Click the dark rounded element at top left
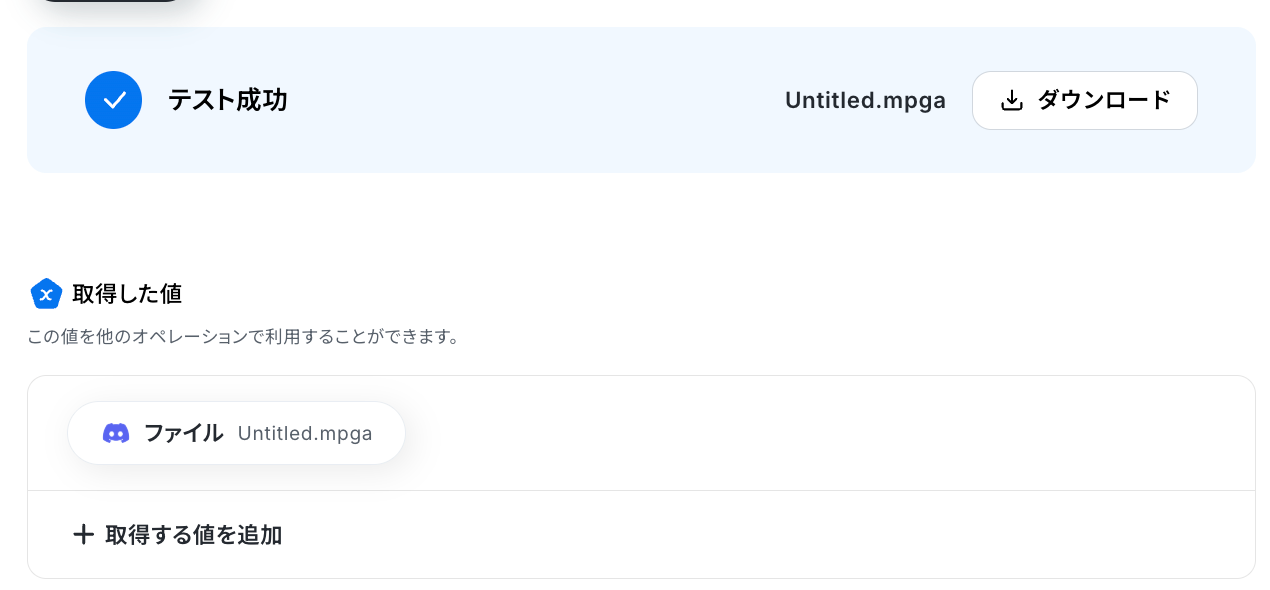The image size is (1270, 590). [x=111, y=1]
